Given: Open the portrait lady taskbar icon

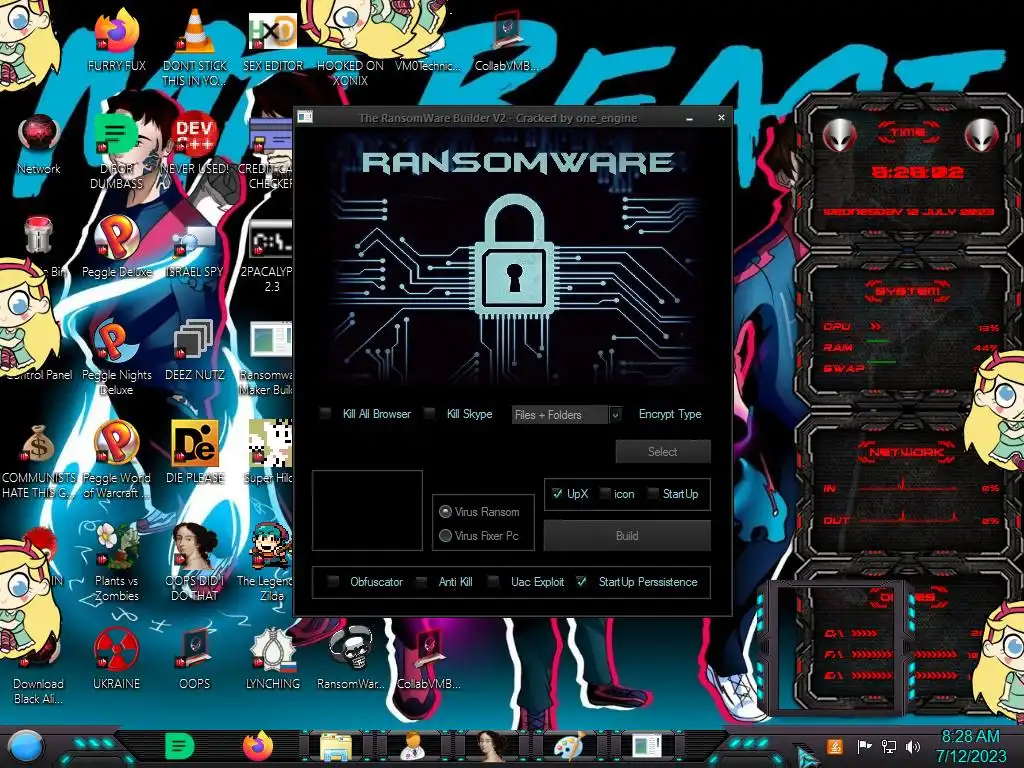Looking at the screenshot, I should (491, 747).
